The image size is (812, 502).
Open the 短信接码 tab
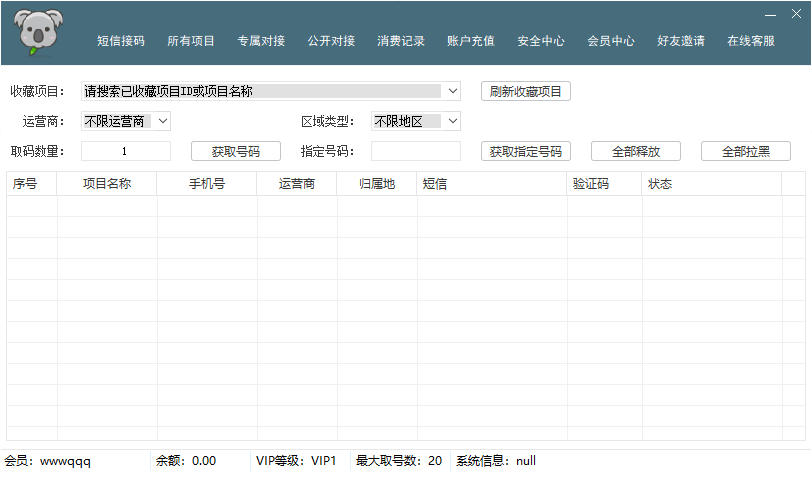[121, 41]
